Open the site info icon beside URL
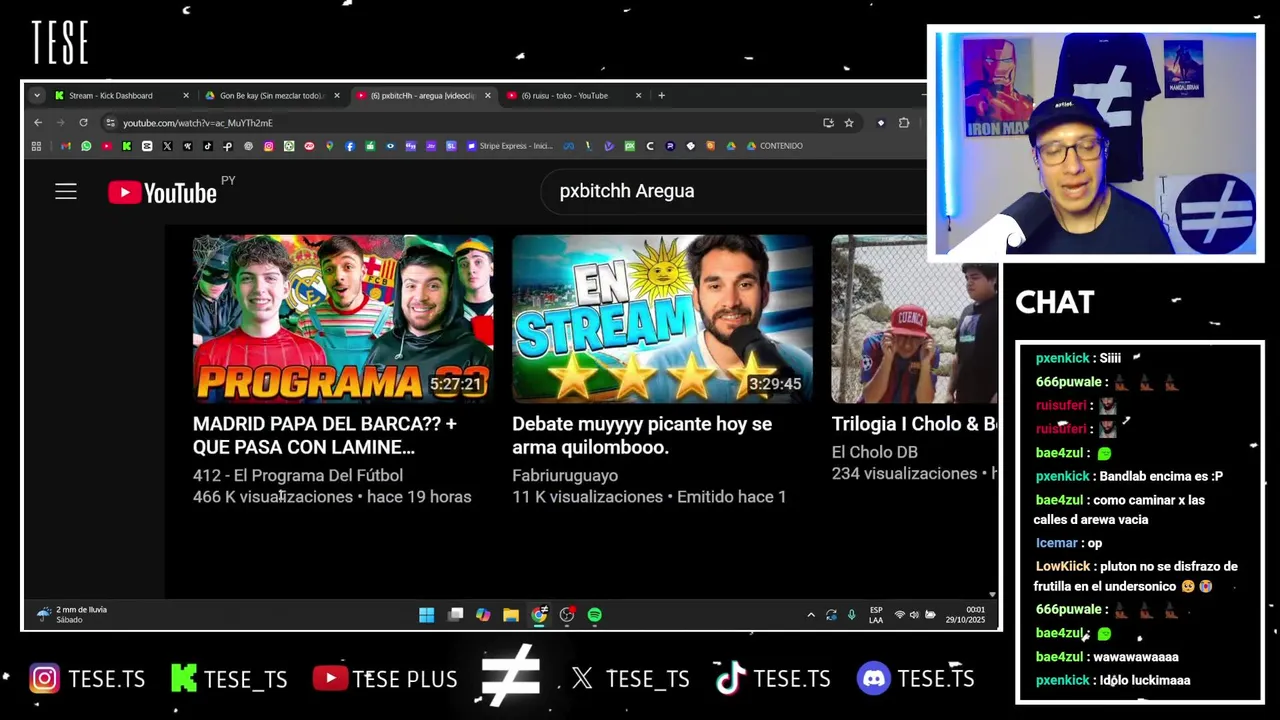The image size is (1280, 720). (x=110, y=122)
